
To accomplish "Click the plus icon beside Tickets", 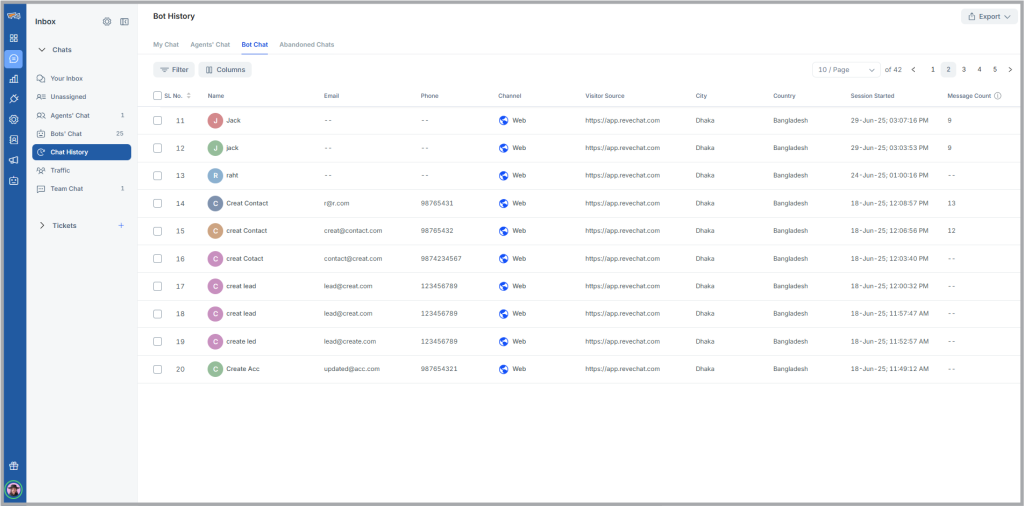I will (121, 225).
